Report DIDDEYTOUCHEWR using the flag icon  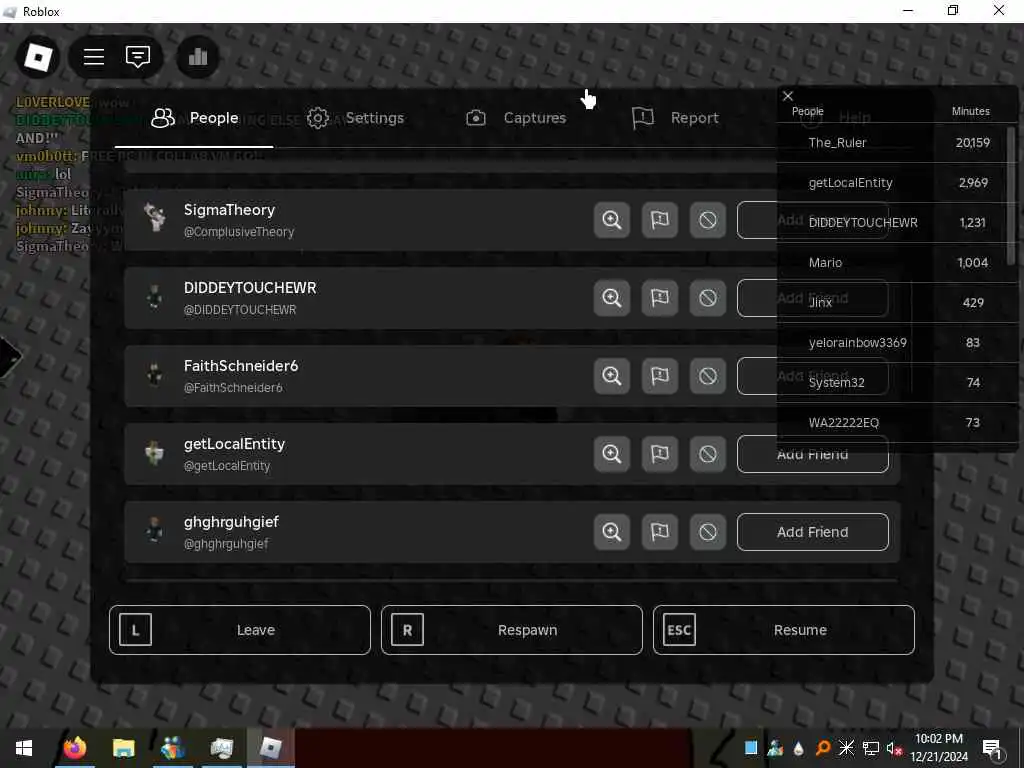click(x=660, y=298)
